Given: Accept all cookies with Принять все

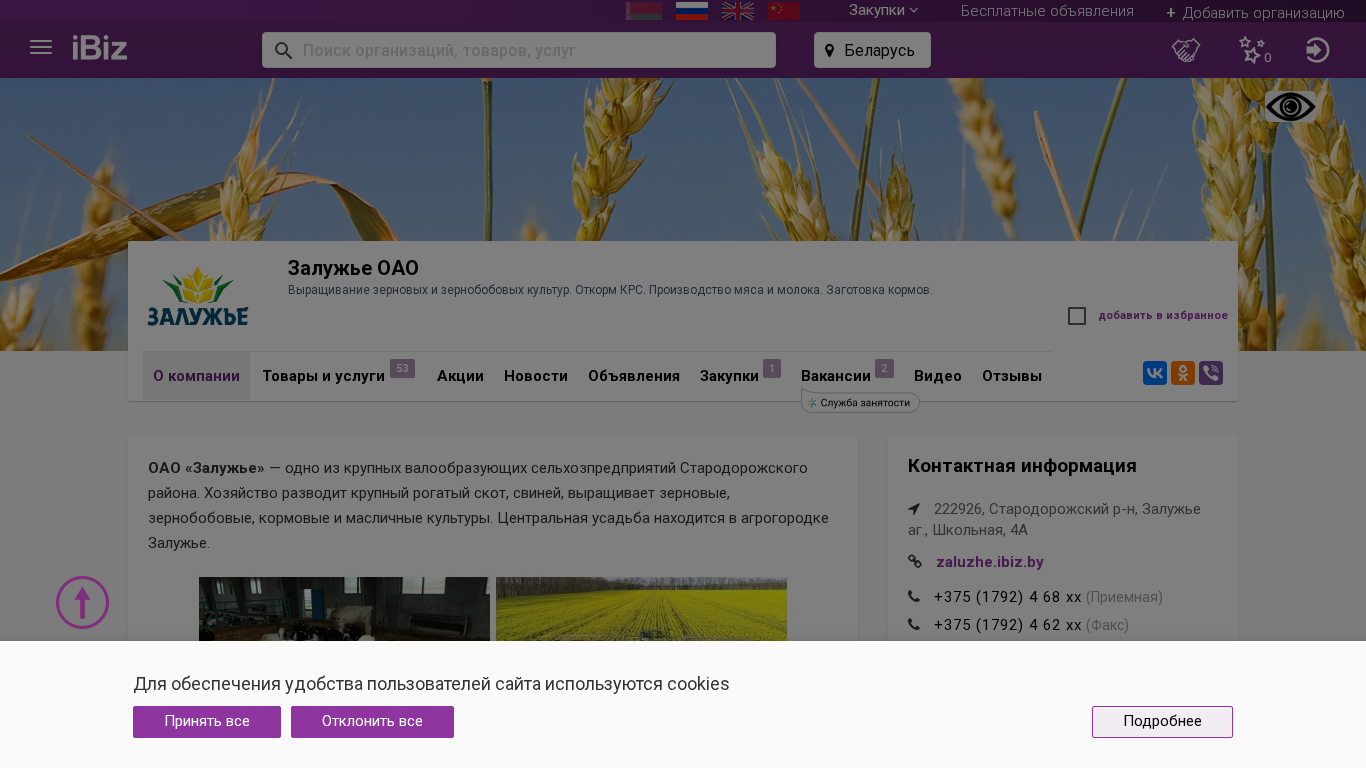Looking at the screenshot, I should point(207,722).
